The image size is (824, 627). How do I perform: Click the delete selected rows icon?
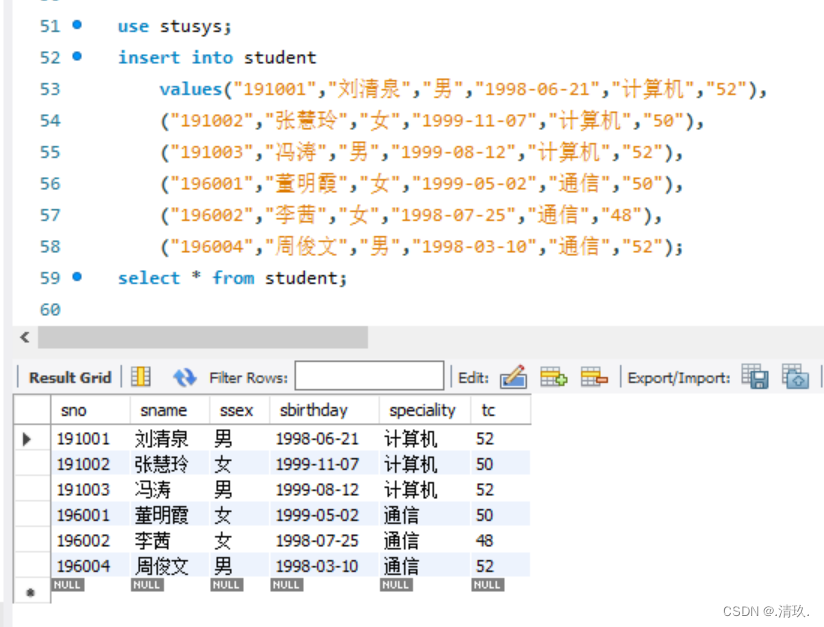pos(595,378)
